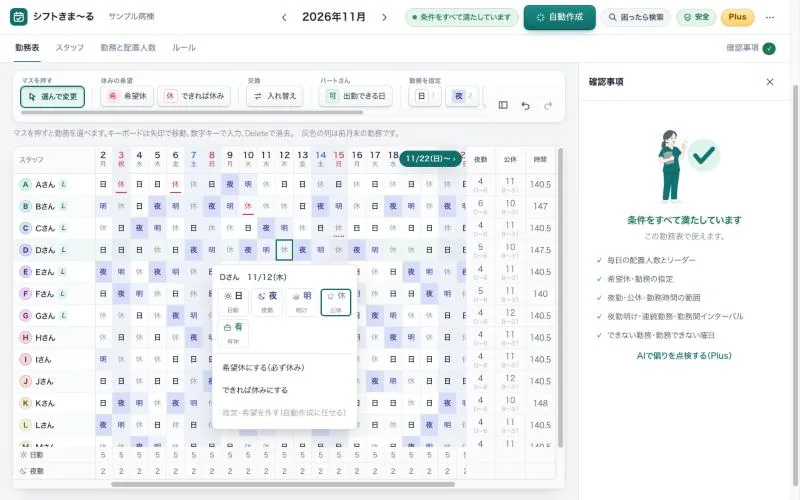Viewport: 800px width, 500px height.
Task: Activate the 入れ替え swap tool
Action: (x=274, y=96)
